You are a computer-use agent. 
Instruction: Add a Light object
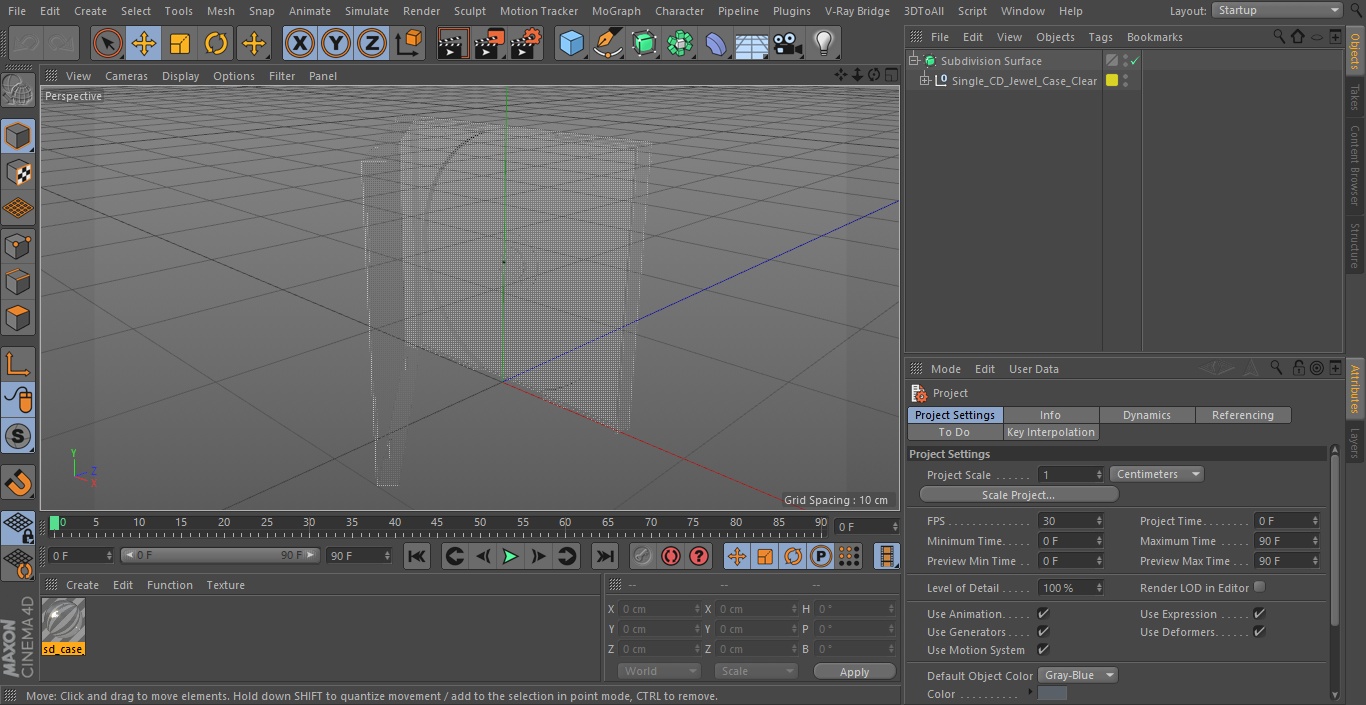point(824,43)
